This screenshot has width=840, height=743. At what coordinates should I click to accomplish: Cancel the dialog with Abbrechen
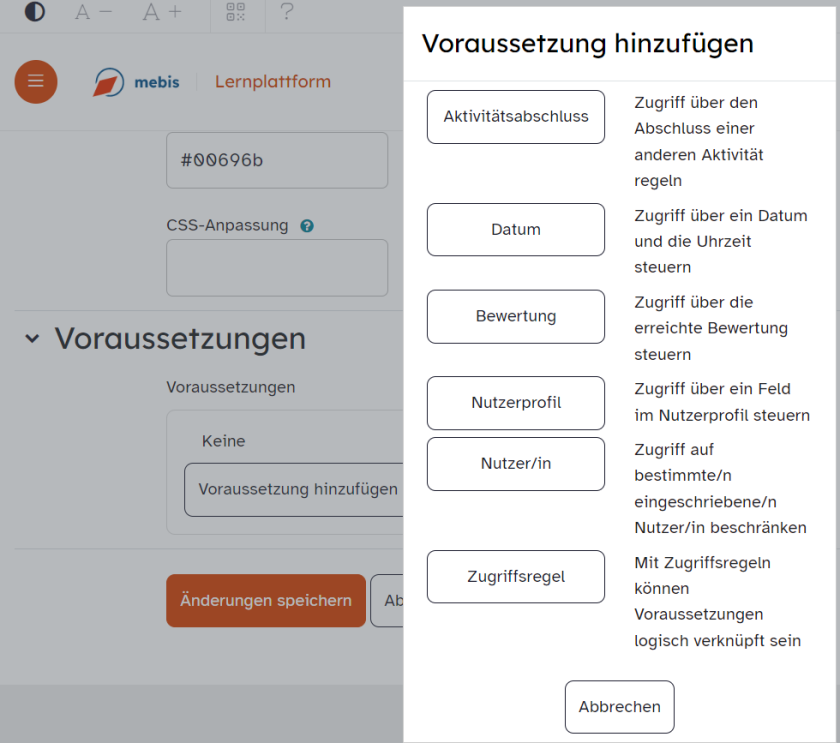[x=619, y=706]
